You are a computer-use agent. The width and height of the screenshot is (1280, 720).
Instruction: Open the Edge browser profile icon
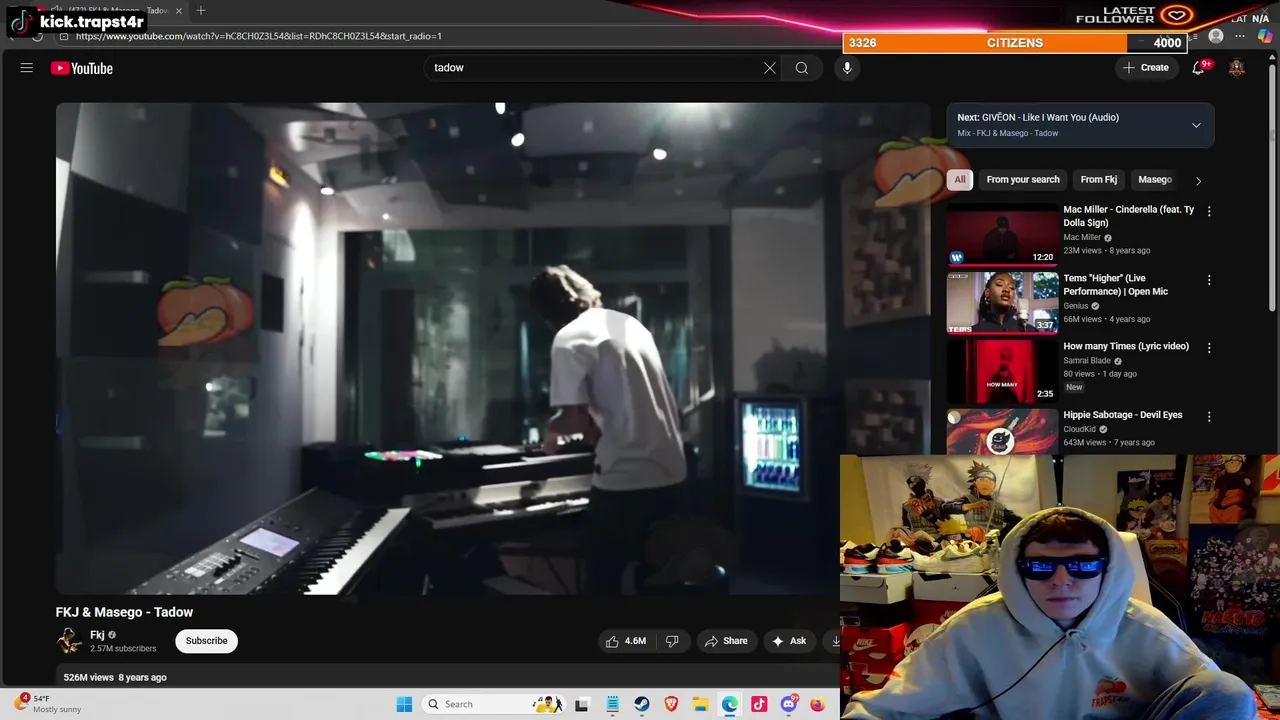pyautogui.click(x=1216, y=36)
